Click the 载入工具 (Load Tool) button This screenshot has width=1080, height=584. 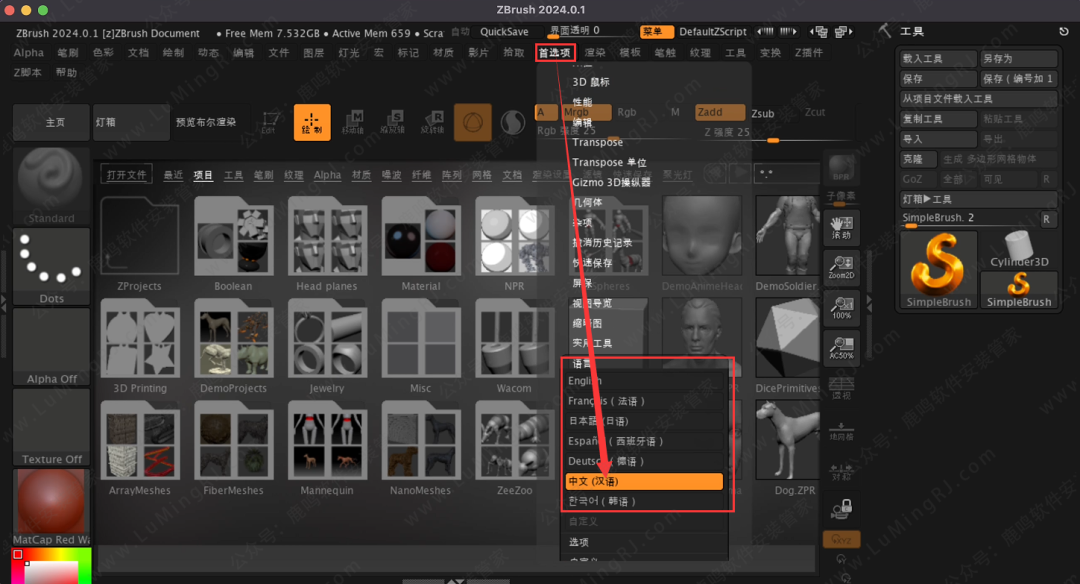tap(935, 59)
